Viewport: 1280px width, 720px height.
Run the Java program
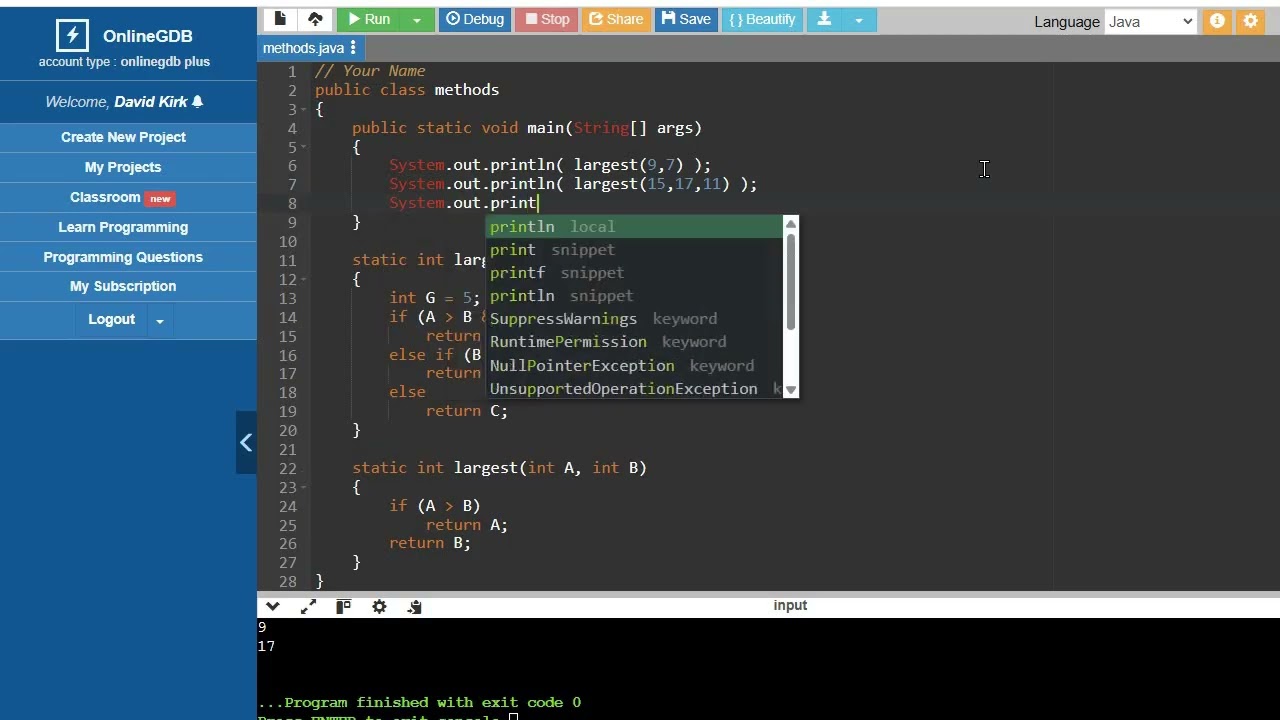[368, 19]
